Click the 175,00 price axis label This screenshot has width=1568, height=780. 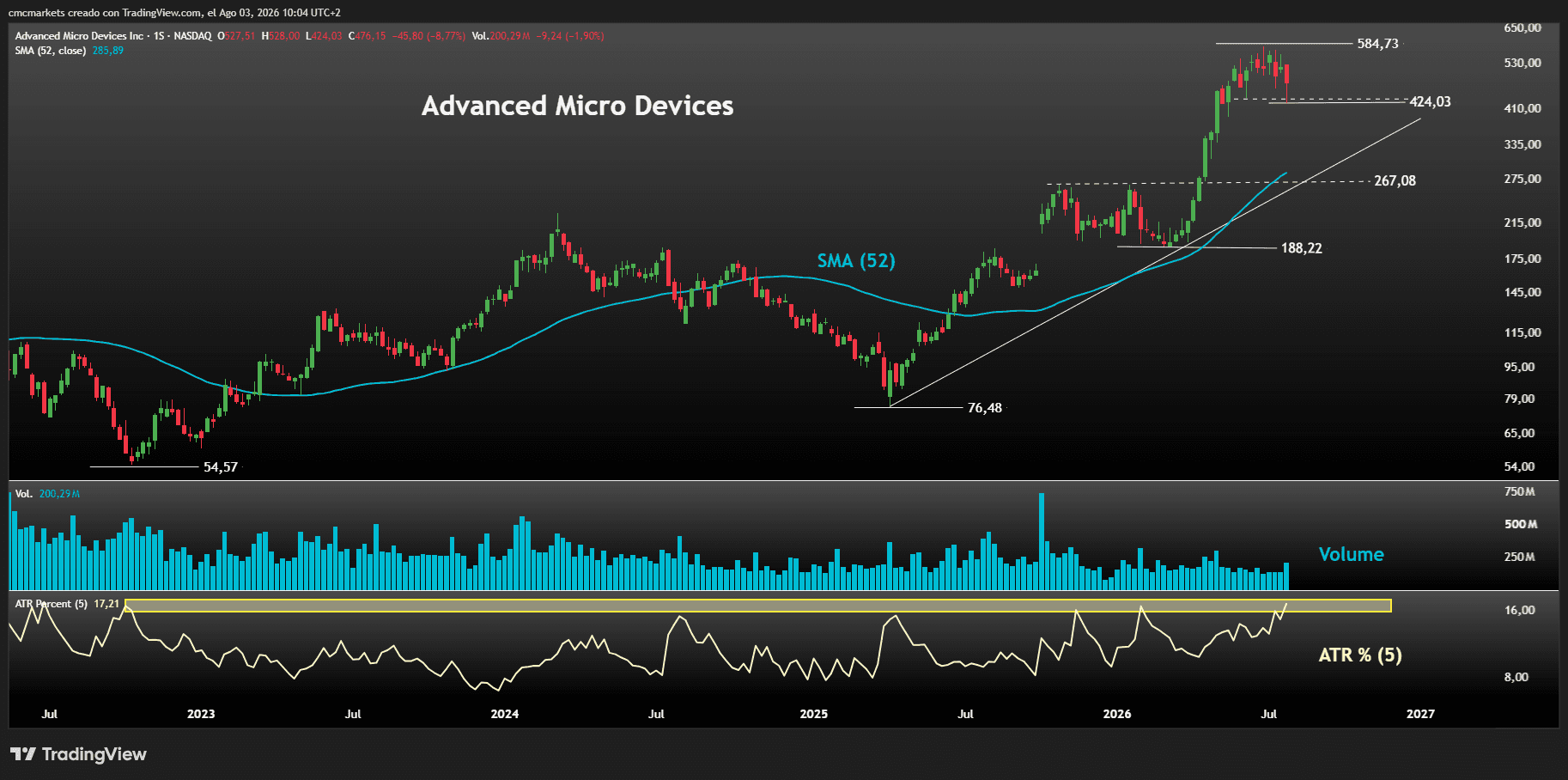[x=1522, y=259]
